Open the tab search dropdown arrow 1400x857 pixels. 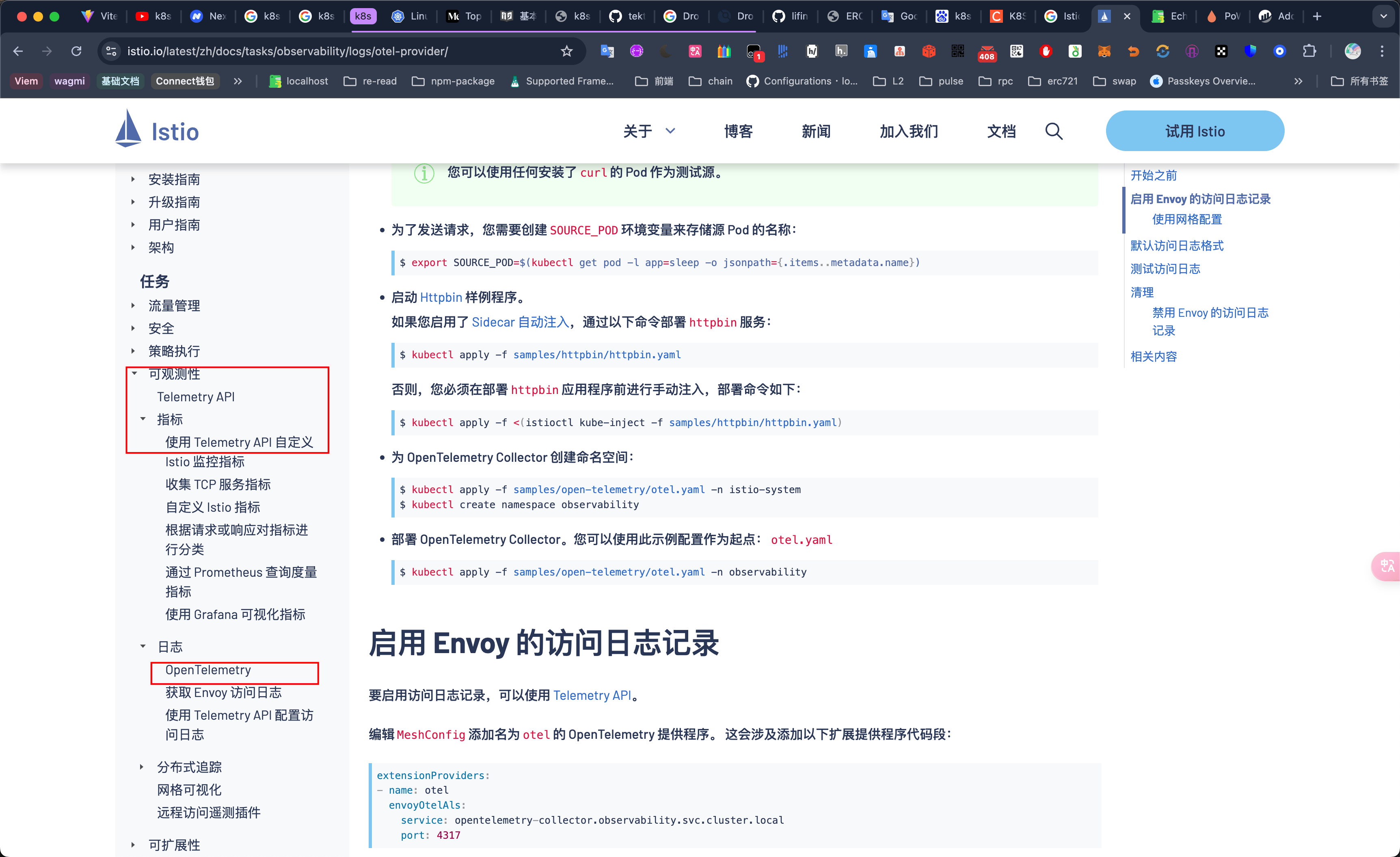click(x=1383, y=17)
